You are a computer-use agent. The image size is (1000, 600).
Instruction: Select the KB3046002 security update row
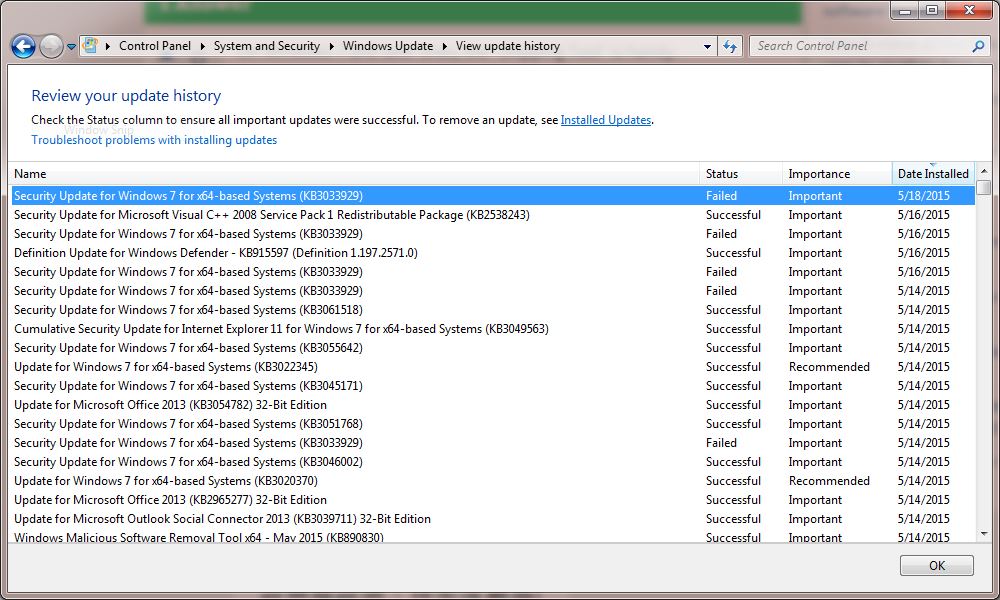pos(492,462)
